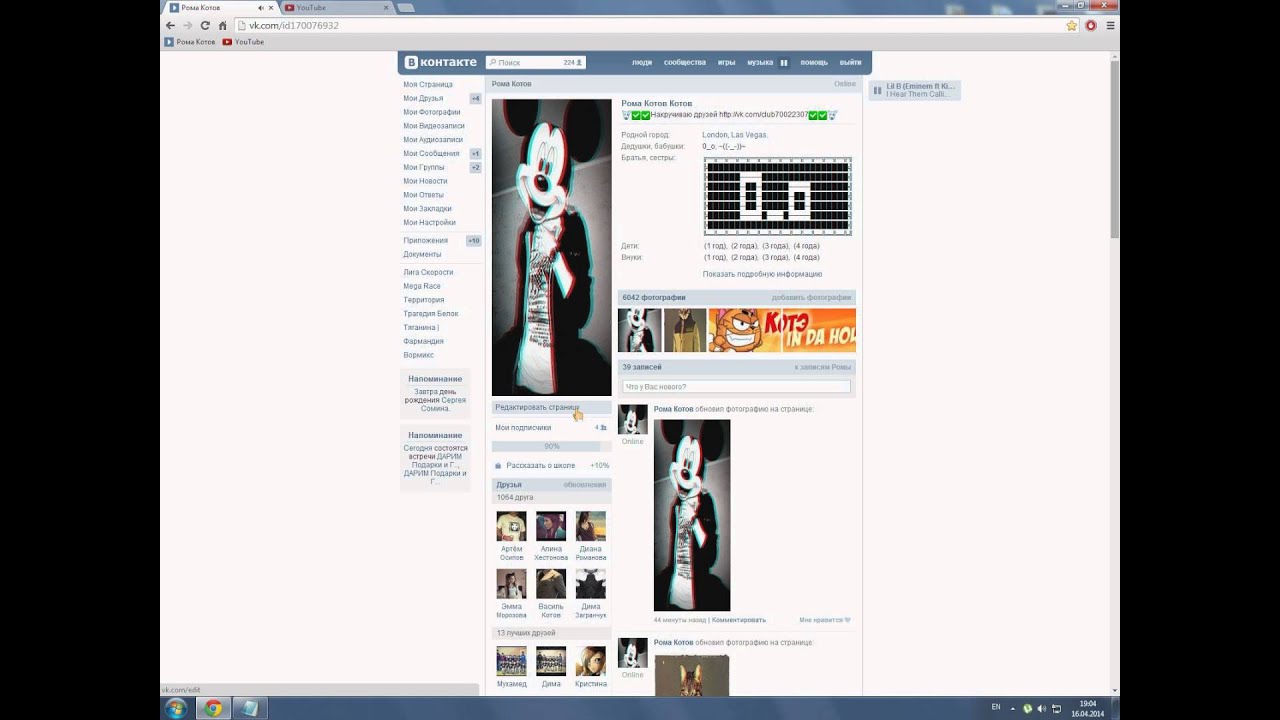The image size is (1280, 720).
Task: Click uTorrent tray icon
Action: (1027, 708)
